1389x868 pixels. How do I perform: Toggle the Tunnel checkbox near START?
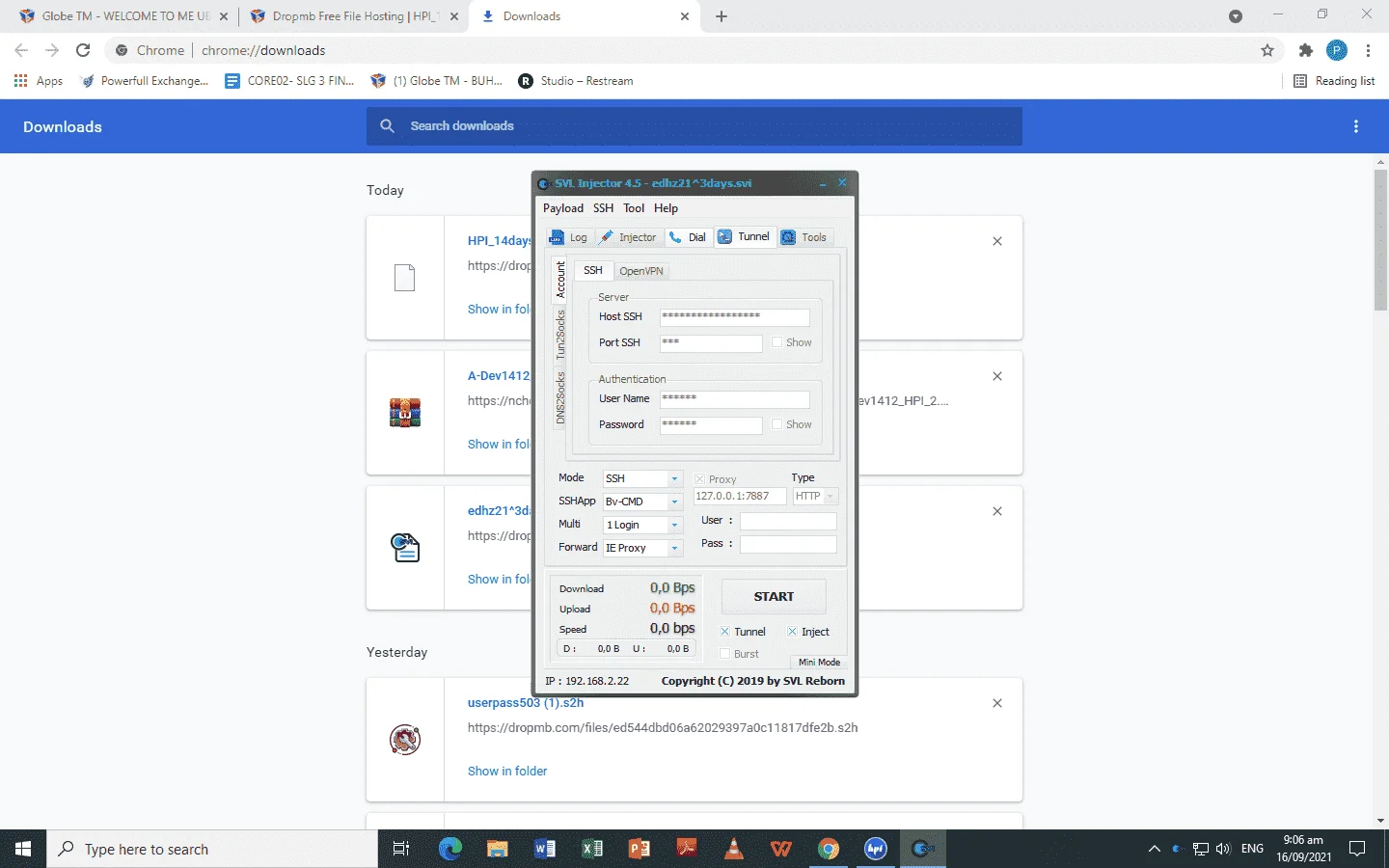[x=724, y=632]
